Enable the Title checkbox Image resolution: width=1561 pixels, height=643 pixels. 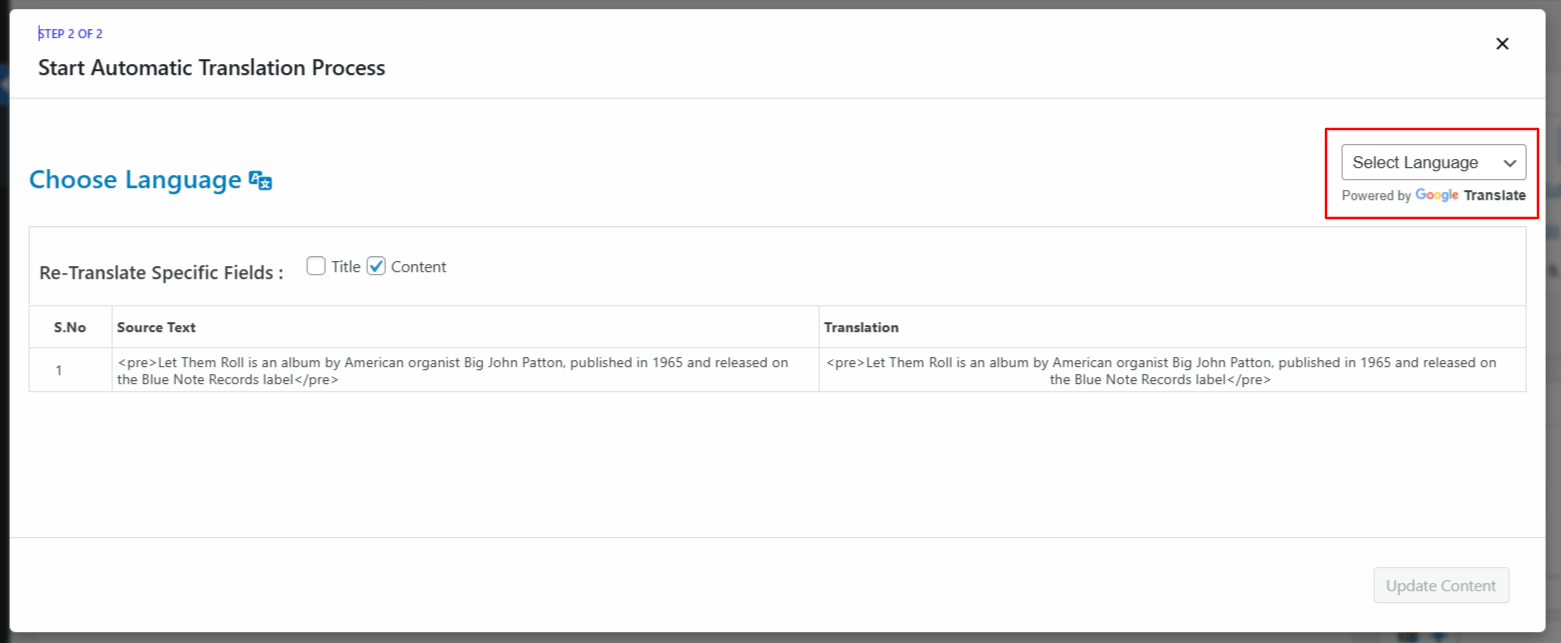pos(316,266)
